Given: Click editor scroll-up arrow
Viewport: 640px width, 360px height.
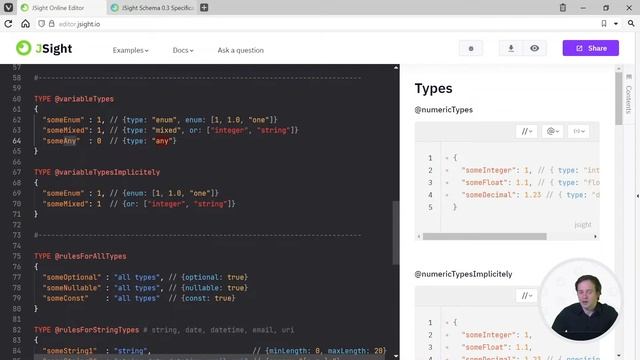Looking at the screenshot, I should point(396,67).
